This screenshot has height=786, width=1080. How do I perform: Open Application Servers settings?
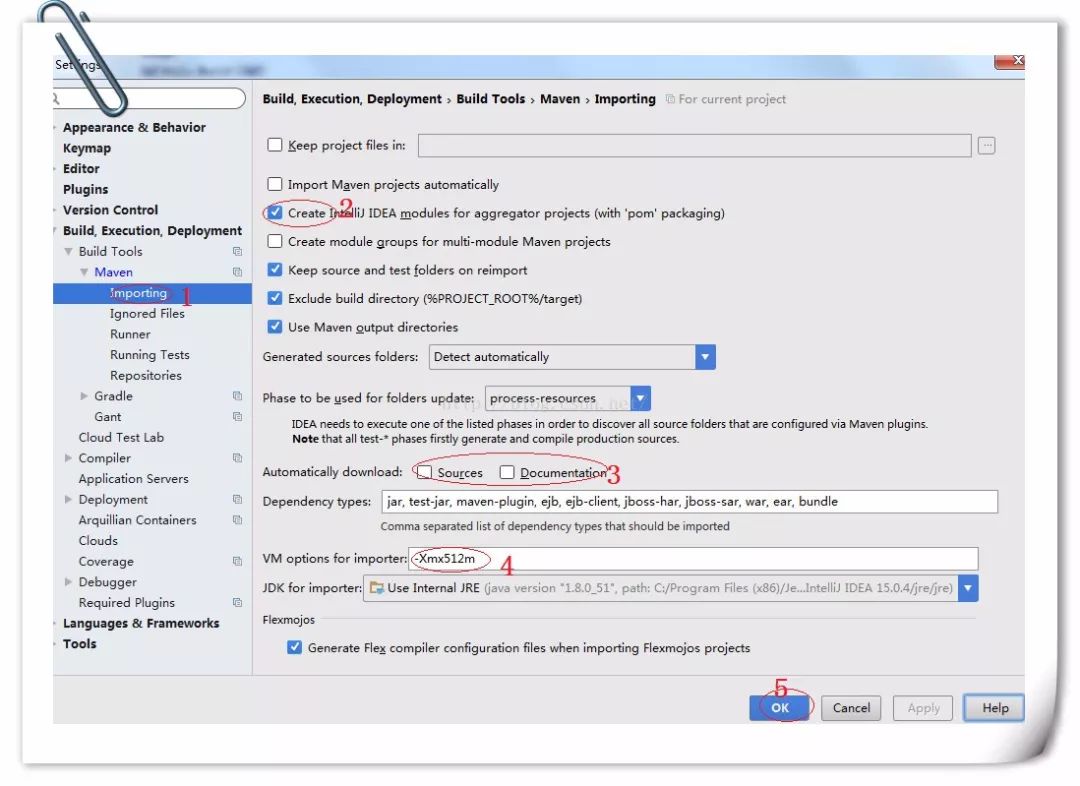pos(134,479)
